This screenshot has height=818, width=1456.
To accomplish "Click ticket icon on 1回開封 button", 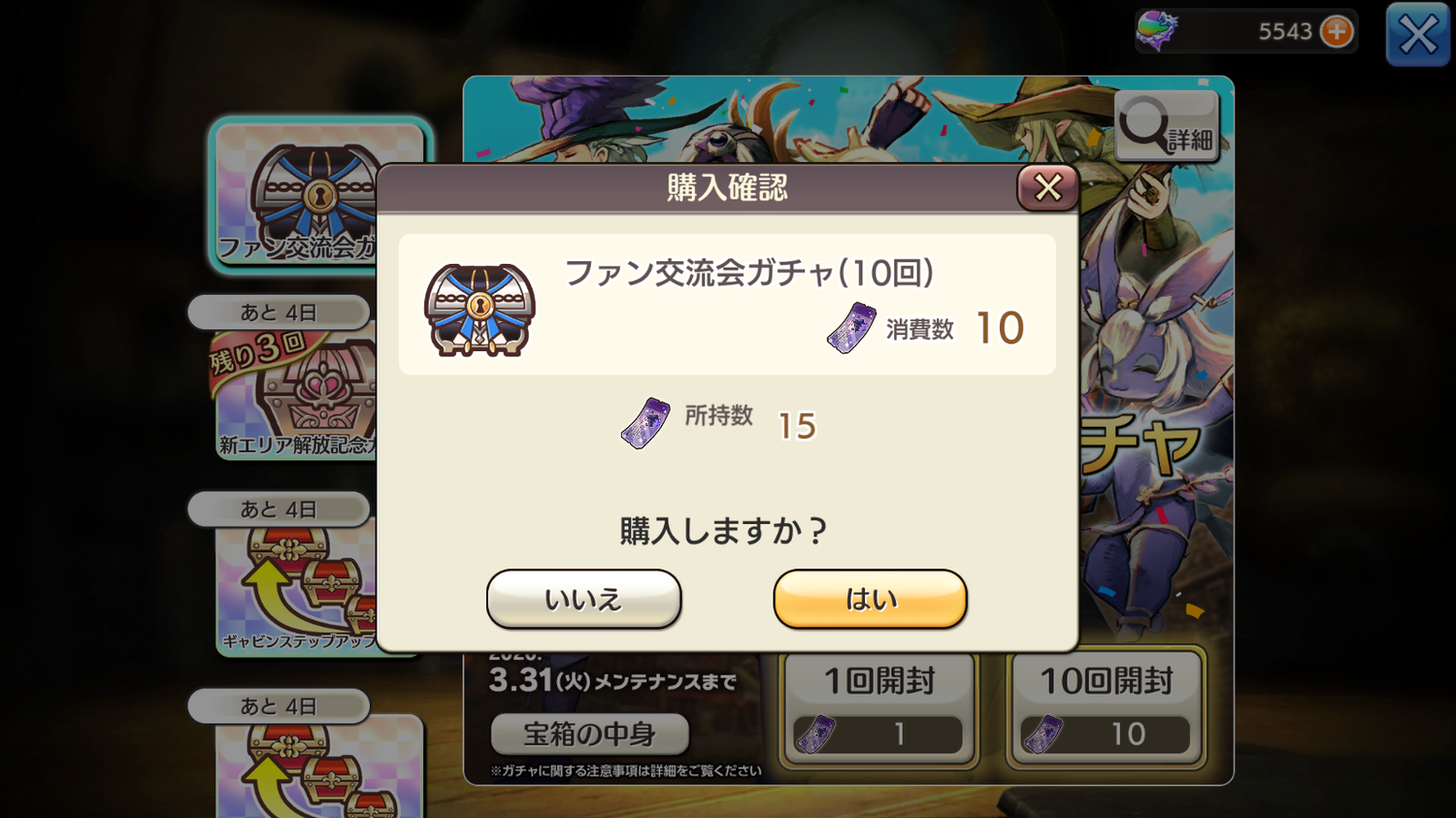I will pyautogui.click(x=815, y=735).
